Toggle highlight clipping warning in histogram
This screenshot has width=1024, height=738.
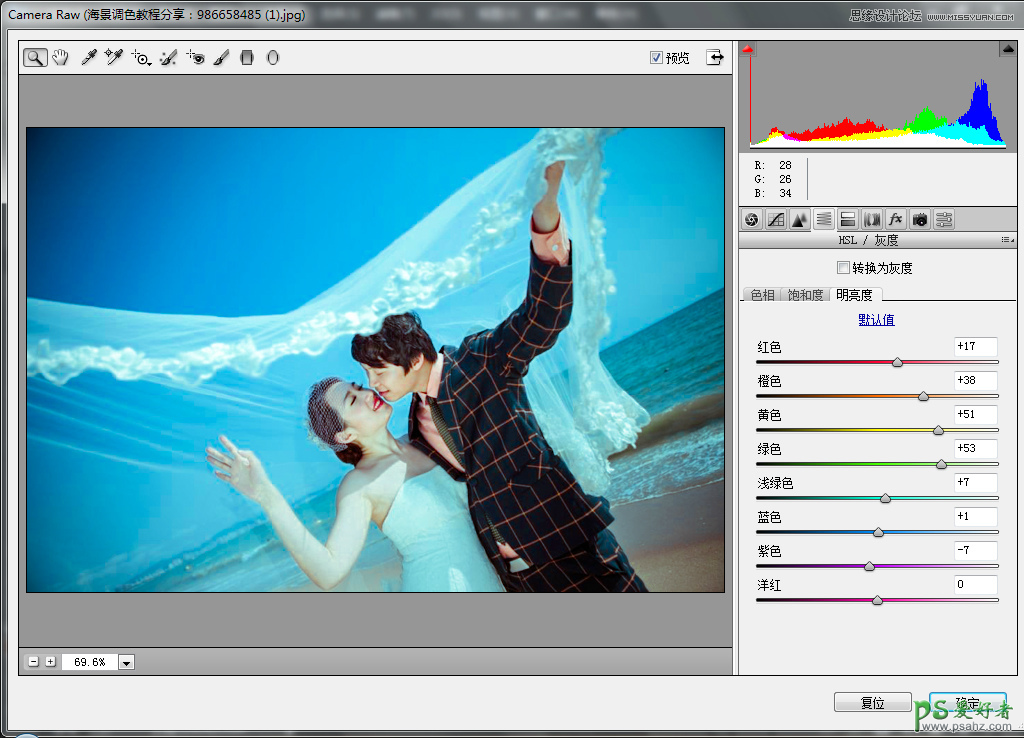pos(1007,50)
